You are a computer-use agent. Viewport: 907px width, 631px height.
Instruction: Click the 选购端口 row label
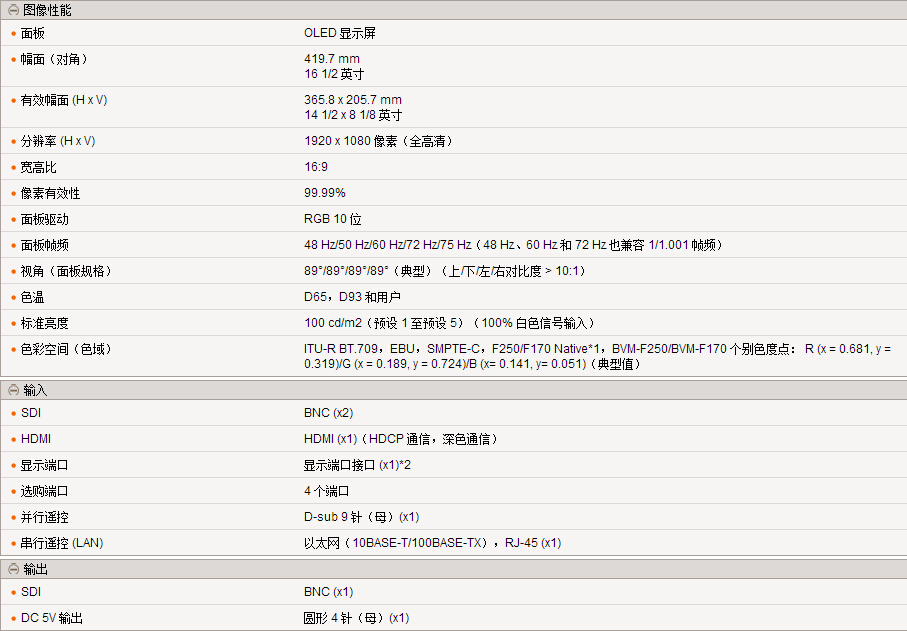(x=44, y=492)
